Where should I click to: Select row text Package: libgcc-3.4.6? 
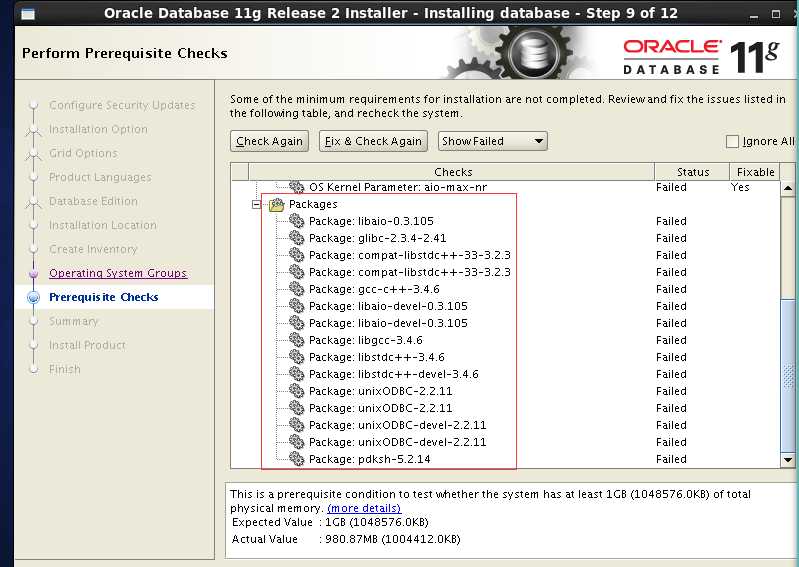click(x=365, y=340)
